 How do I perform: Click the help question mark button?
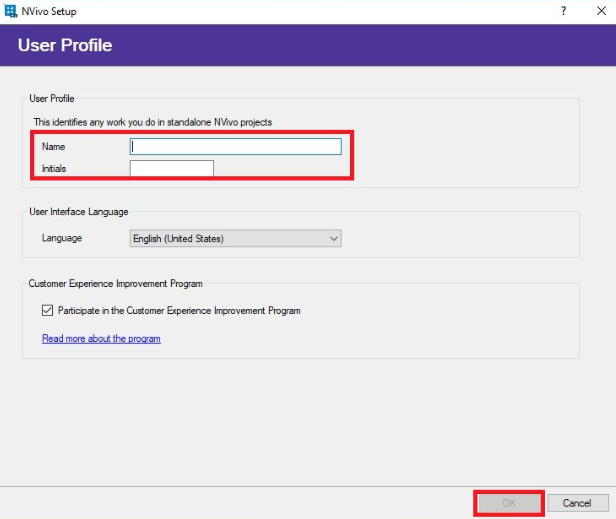564,11
